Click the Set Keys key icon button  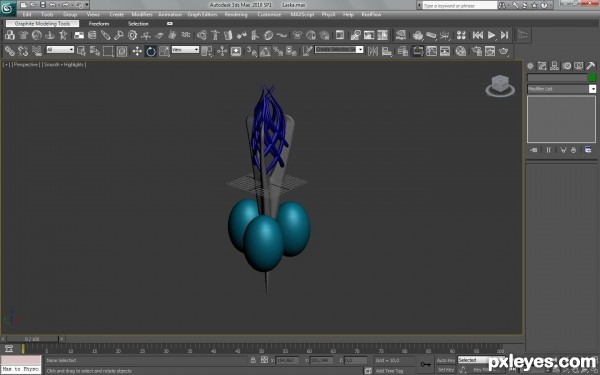pyautogui.click(x=425, y=364)
